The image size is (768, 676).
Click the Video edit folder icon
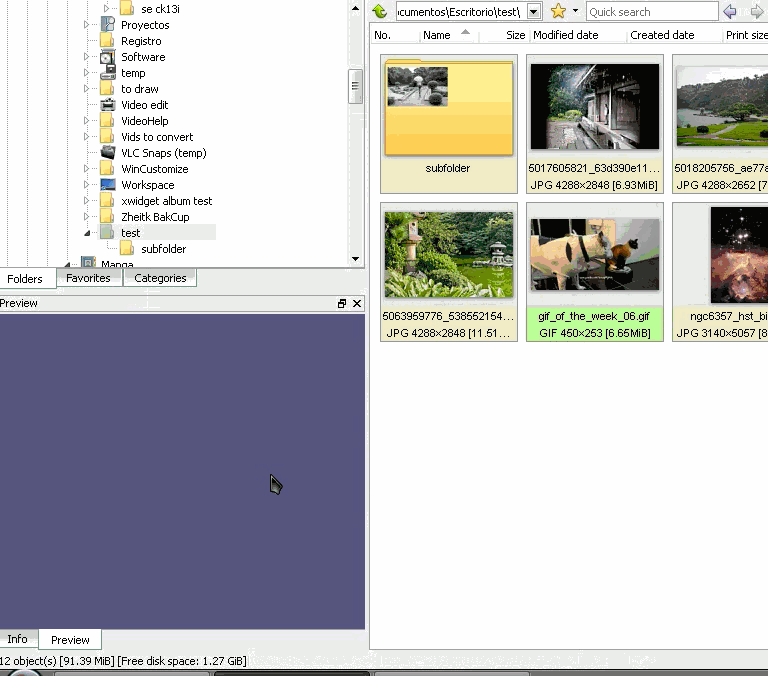point(107,105)
